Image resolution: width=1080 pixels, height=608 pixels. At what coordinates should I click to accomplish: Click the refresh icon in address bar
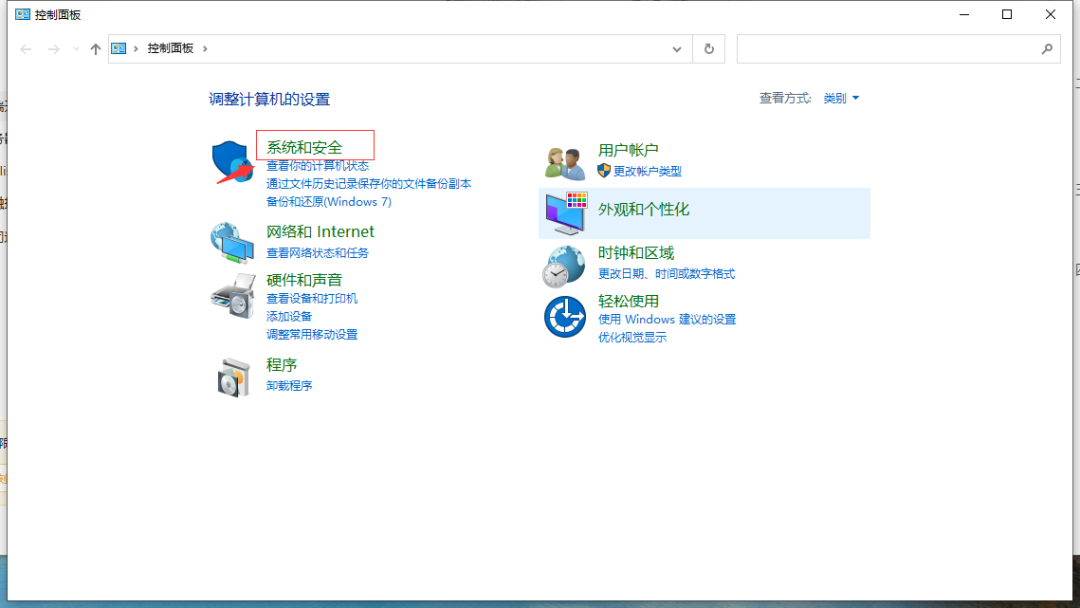point(708,48)
